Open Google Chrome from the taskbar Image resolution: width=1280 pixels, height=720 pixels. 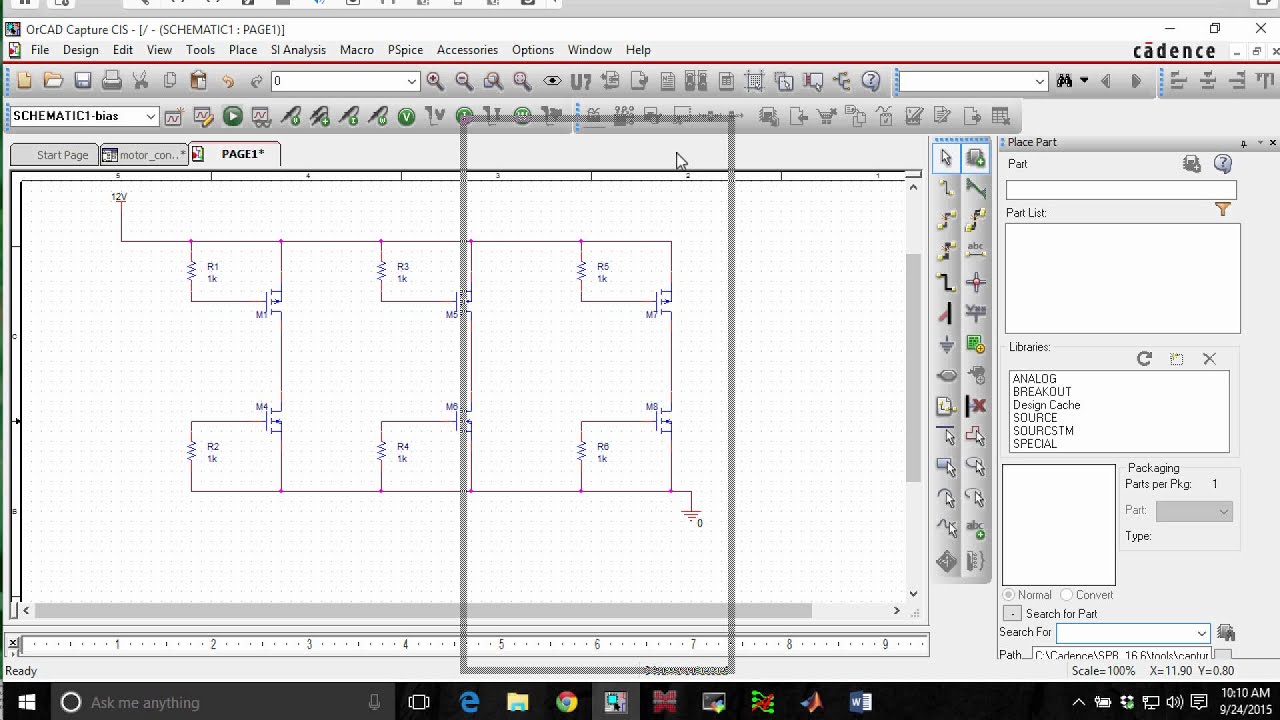[x=566, y=702]
